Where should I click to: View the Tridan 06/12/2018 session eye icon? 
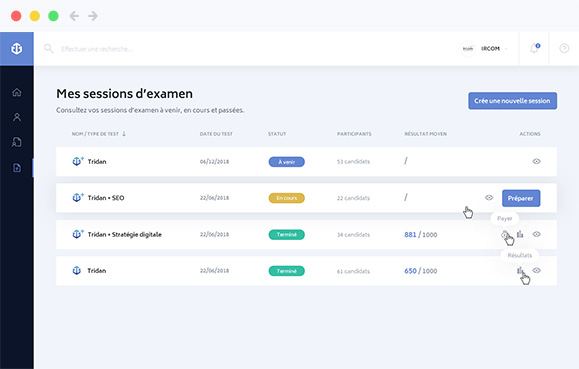(537, 161)
